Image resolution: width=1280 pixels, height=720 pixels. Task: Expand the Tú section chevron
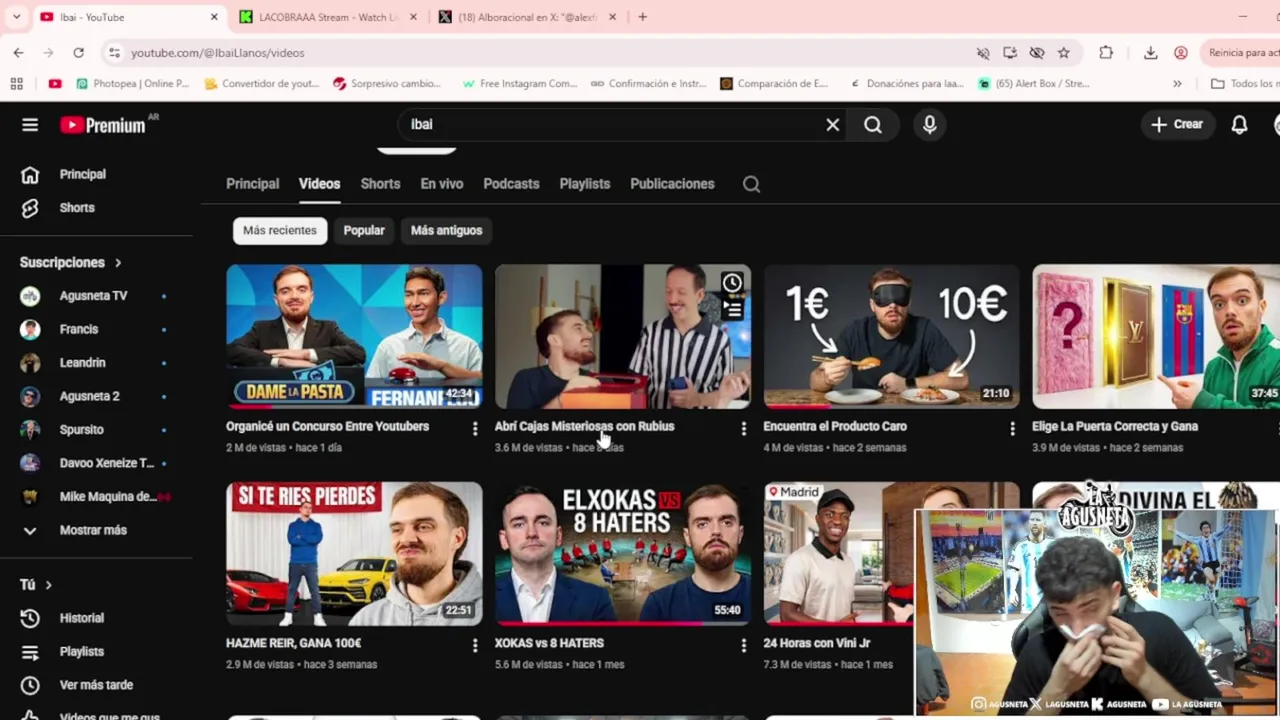(x=48, y=584)
